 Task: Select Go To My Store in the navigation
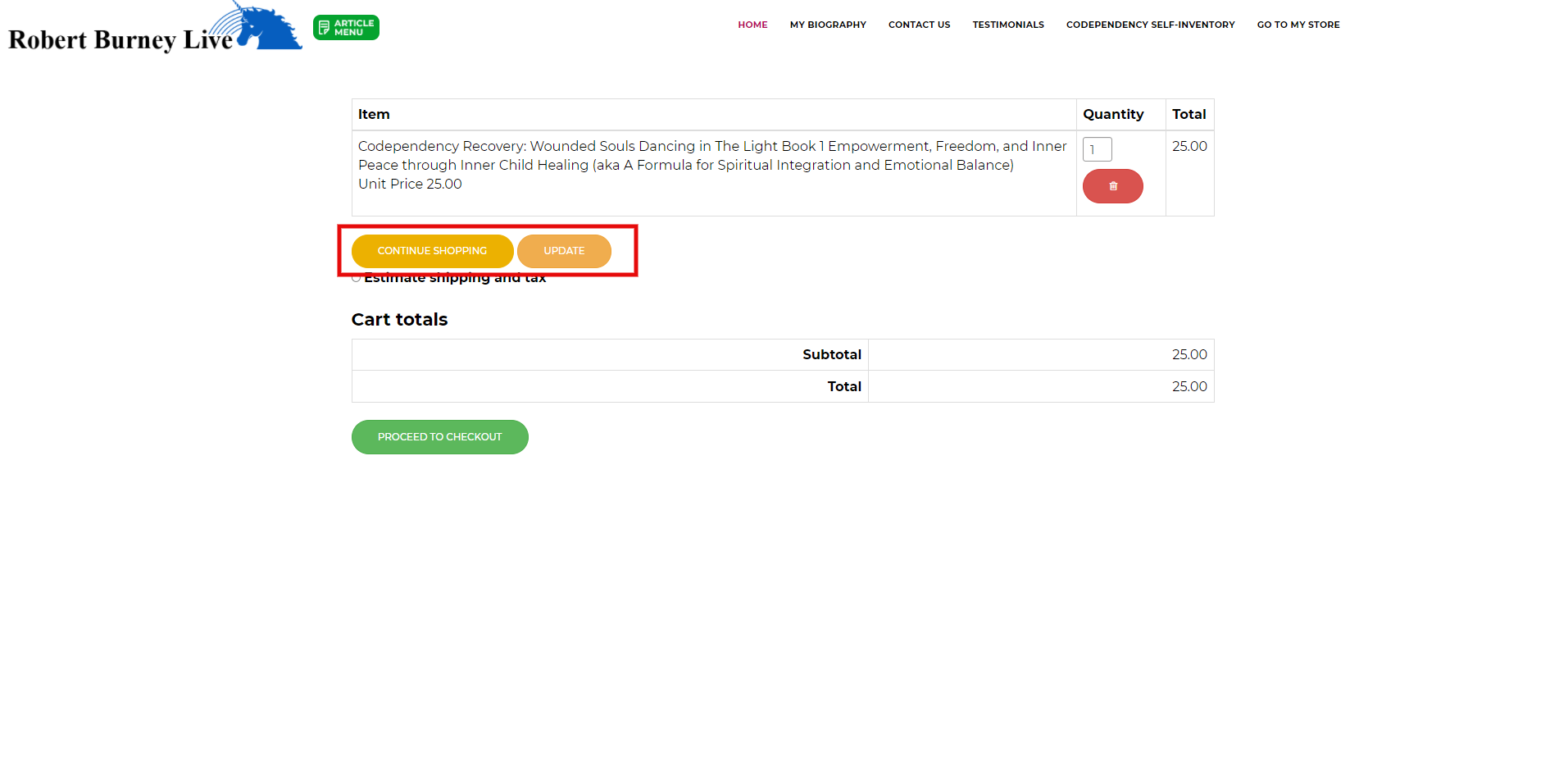[1298, 25]
